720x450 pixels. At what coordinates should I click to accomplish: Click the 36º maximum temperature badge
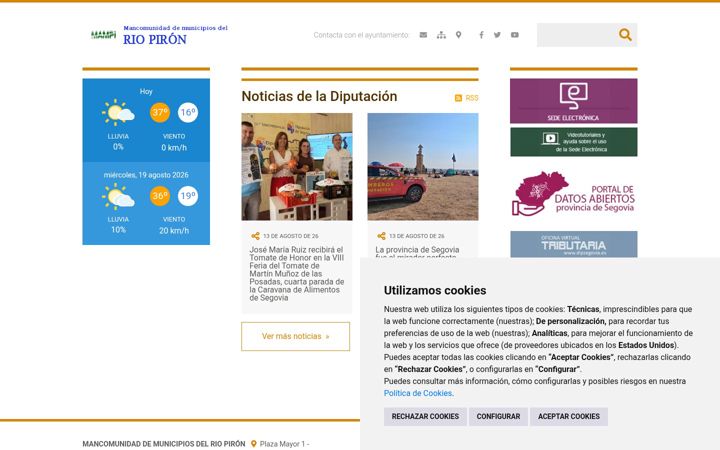160,196
